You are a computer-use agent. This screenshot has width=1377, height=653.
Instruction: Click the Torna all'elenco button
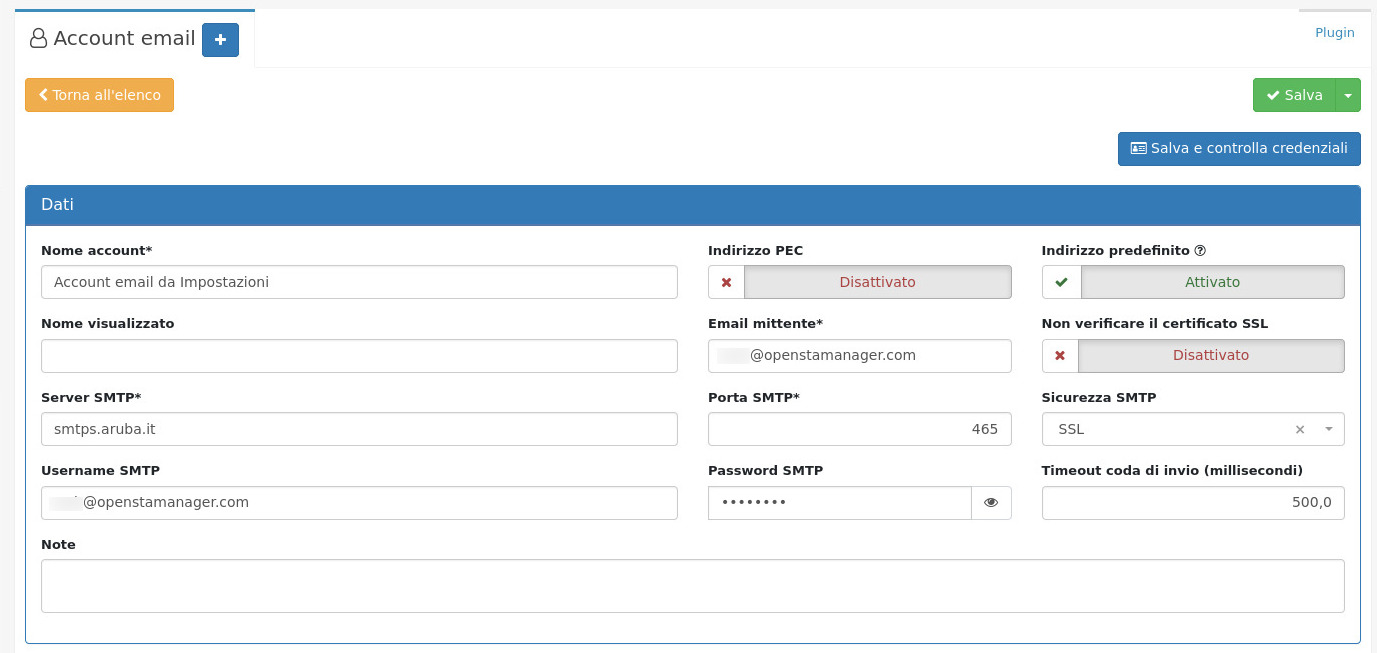[x=99, y=95]
